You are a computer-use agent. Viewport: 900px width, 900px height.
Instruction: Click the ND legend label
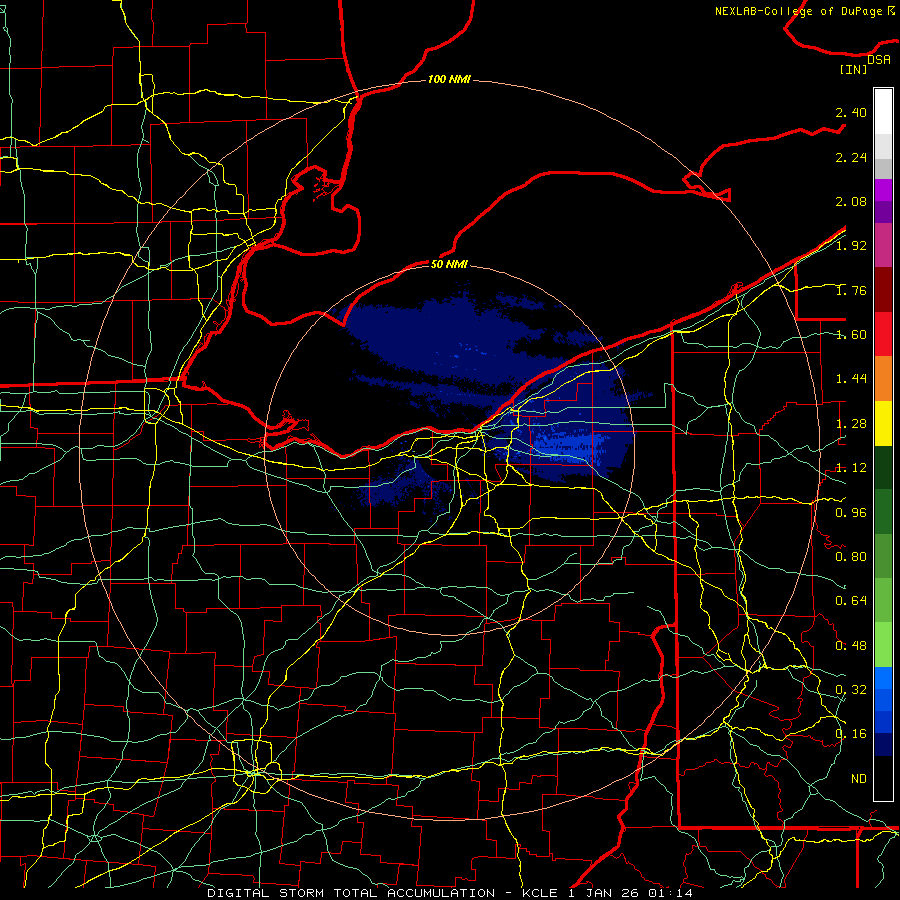[x=859, y=779]
